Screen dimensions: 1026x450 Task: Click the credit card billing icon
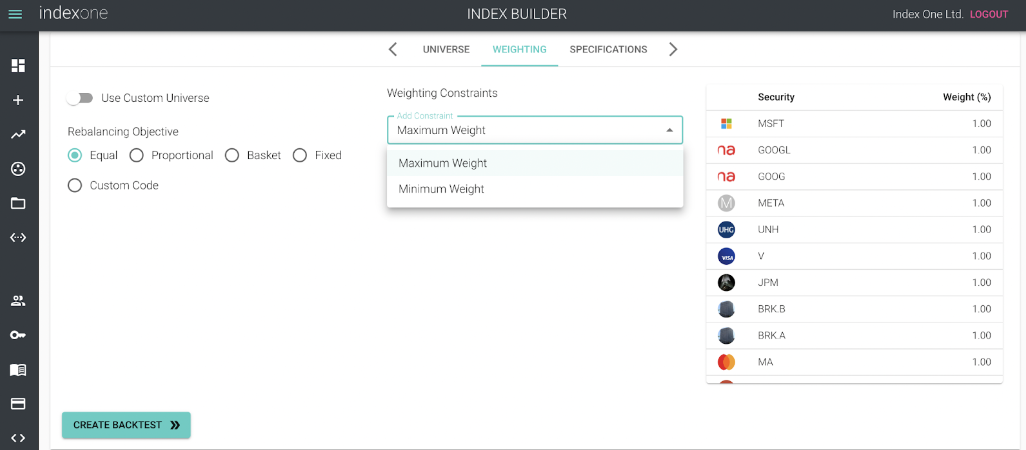click(x=18, y=404)
